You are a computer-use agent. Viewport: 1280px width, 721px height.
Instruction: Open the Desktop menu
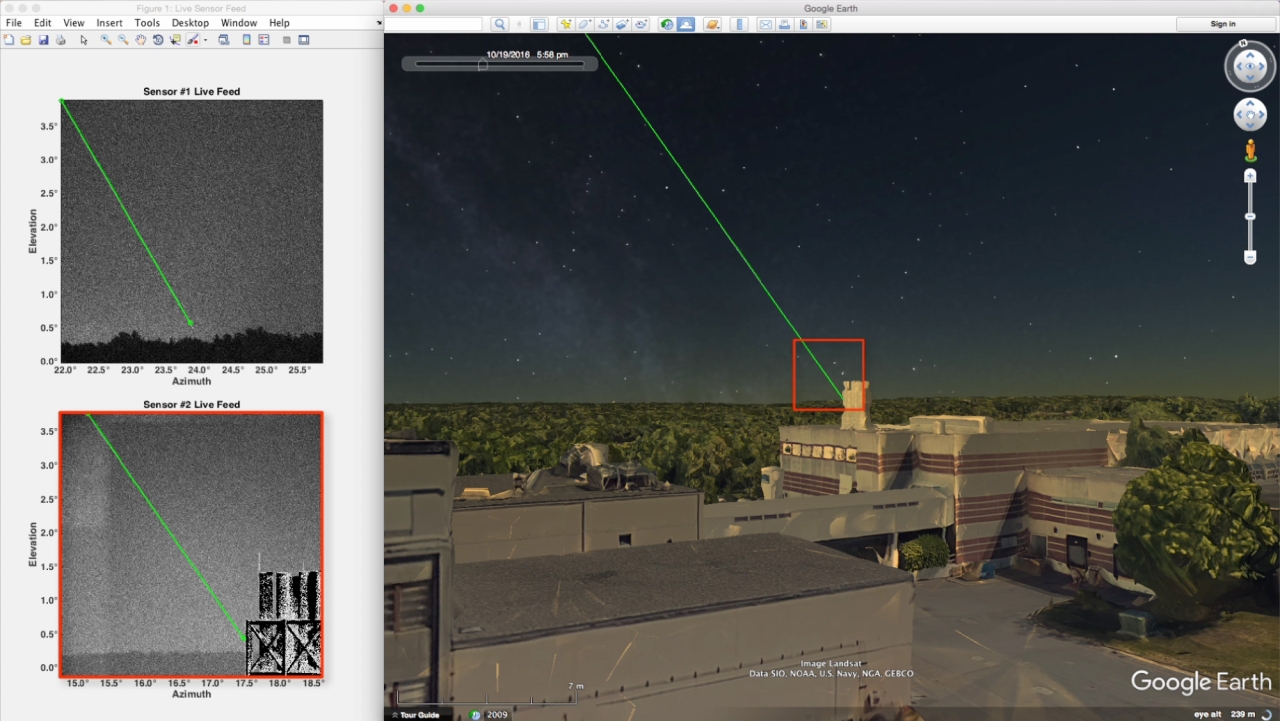190,22
